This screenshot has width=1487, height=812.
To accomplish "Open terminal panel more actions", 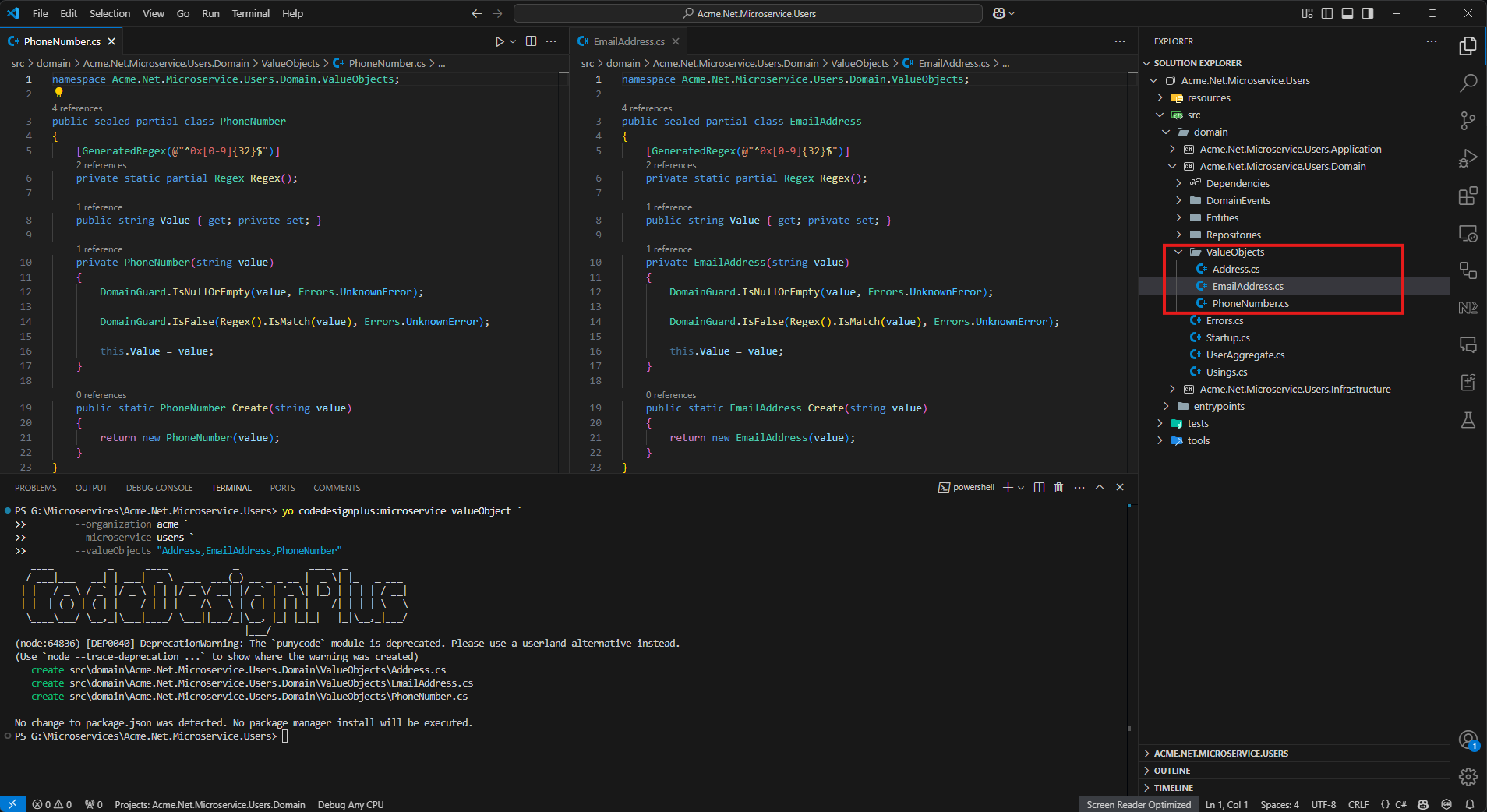I will click(1079, 487).
